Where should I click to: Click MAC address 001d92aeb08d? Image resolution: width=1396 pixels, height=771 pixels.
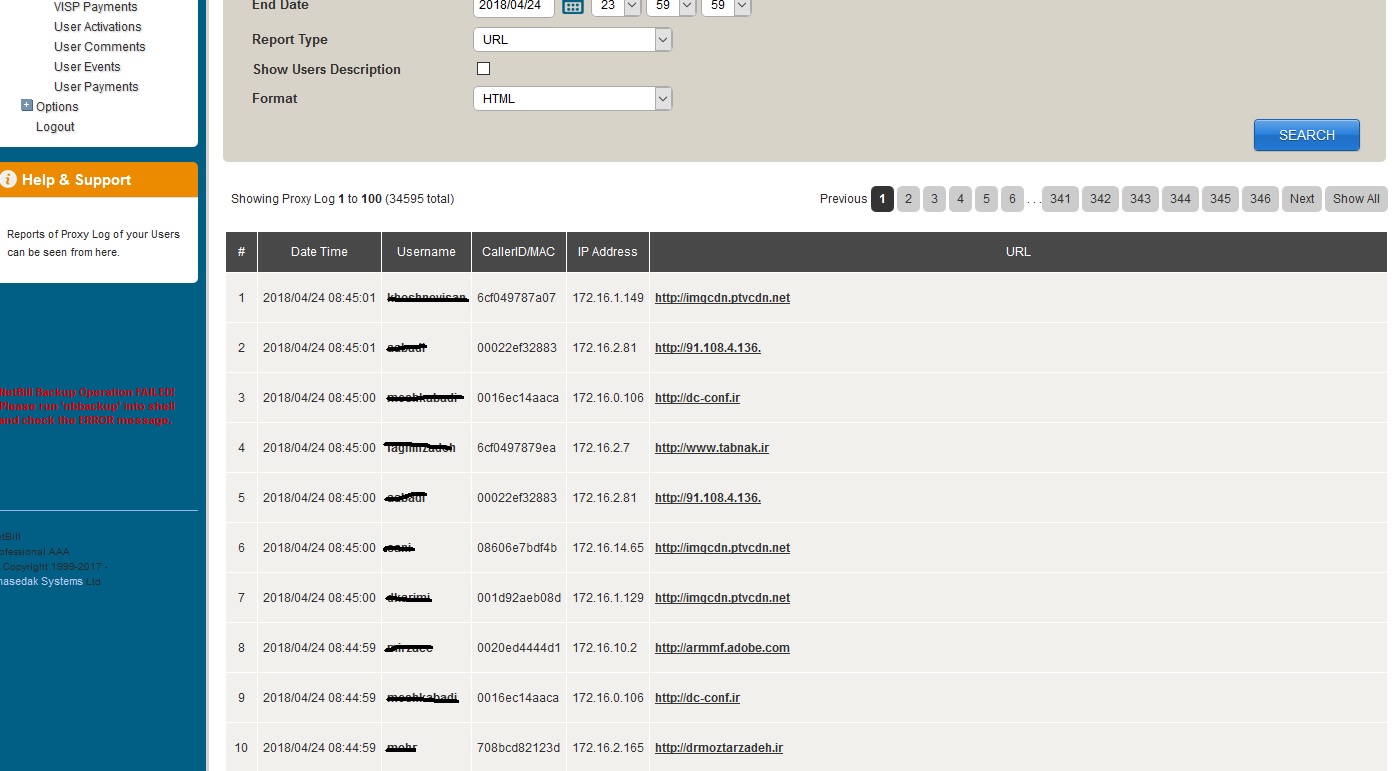(518, 598)
